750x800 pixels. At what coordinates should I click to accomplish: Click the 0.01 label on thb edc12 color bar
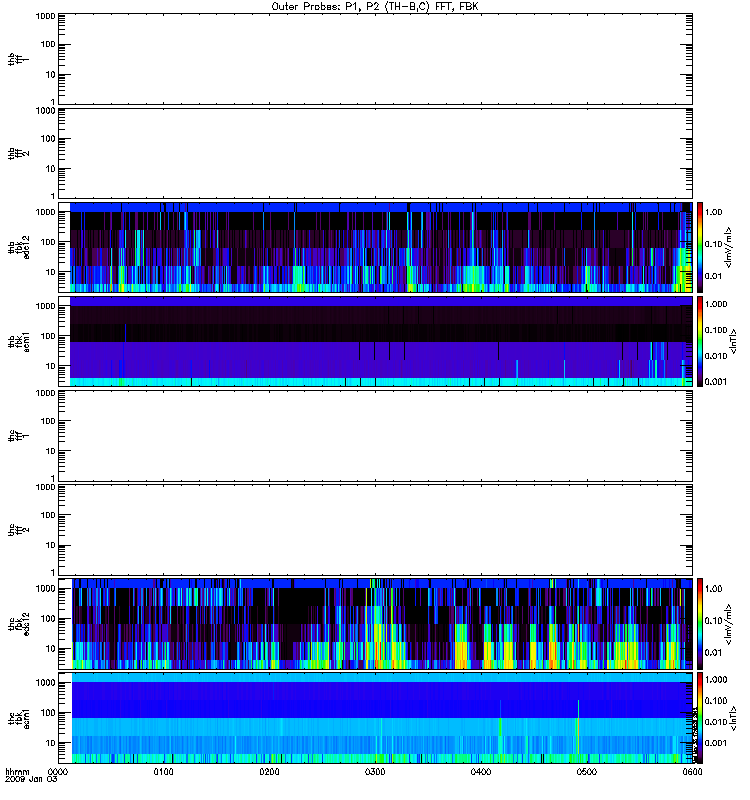click(713, 276)
